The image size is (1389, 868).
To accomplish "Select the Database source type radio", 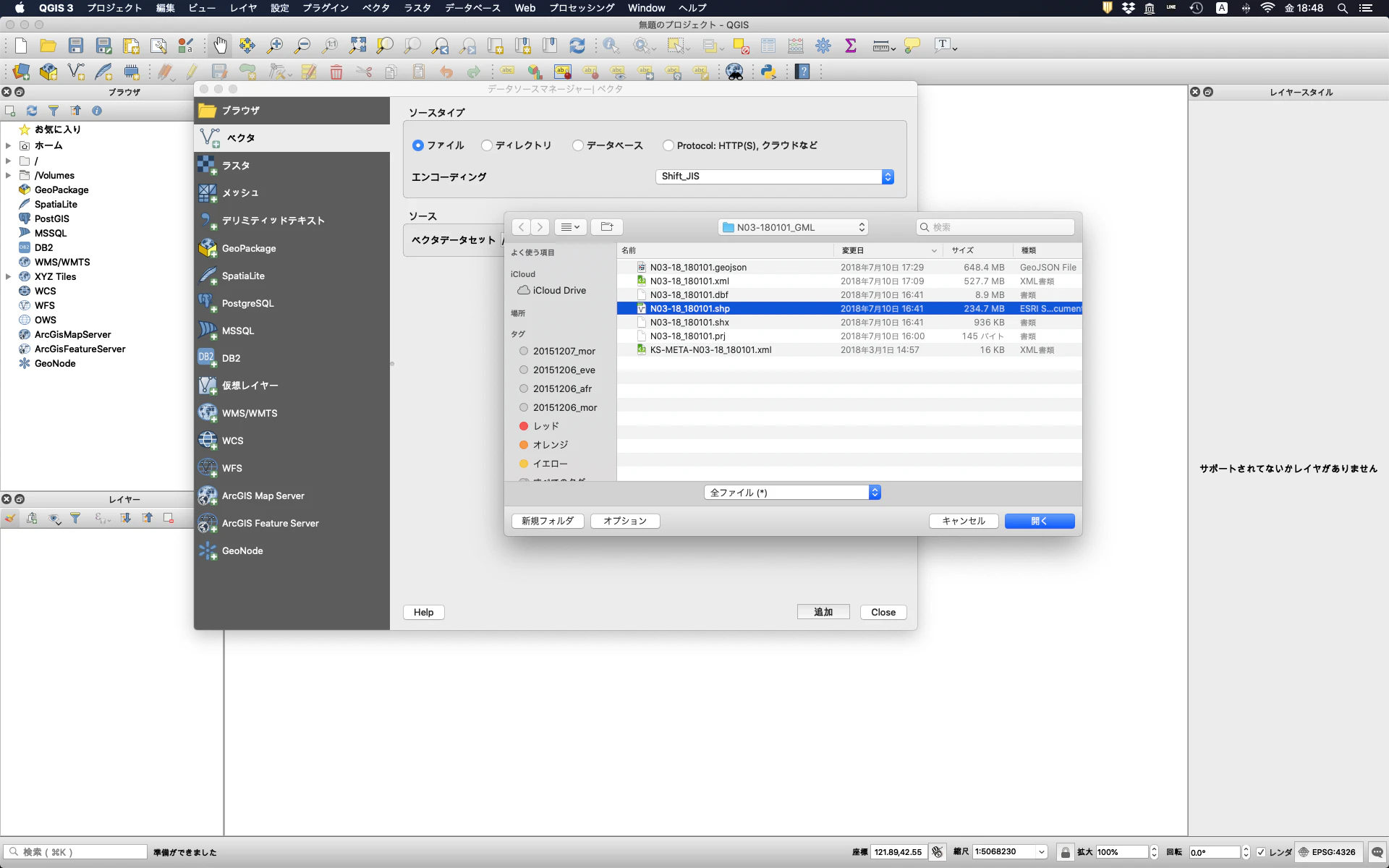I will tap(578, 145).
